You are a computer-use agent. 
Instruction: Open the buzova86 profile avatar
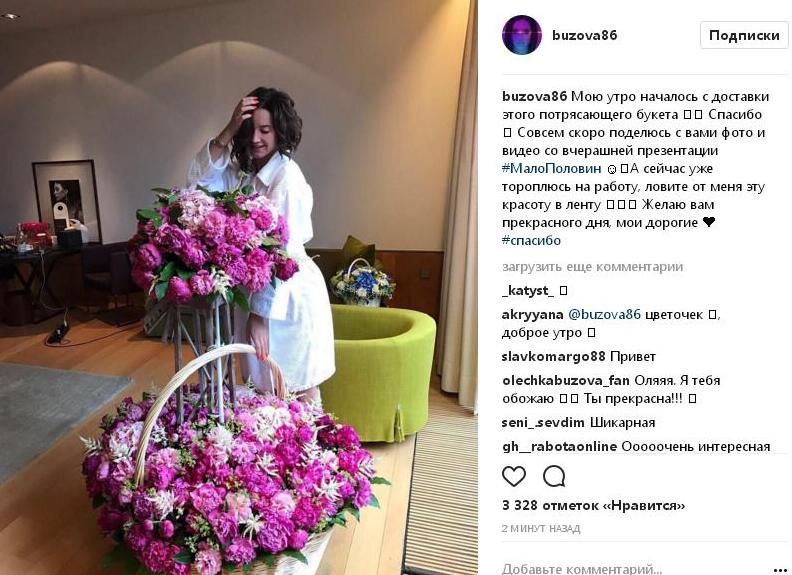pos(522,35)
